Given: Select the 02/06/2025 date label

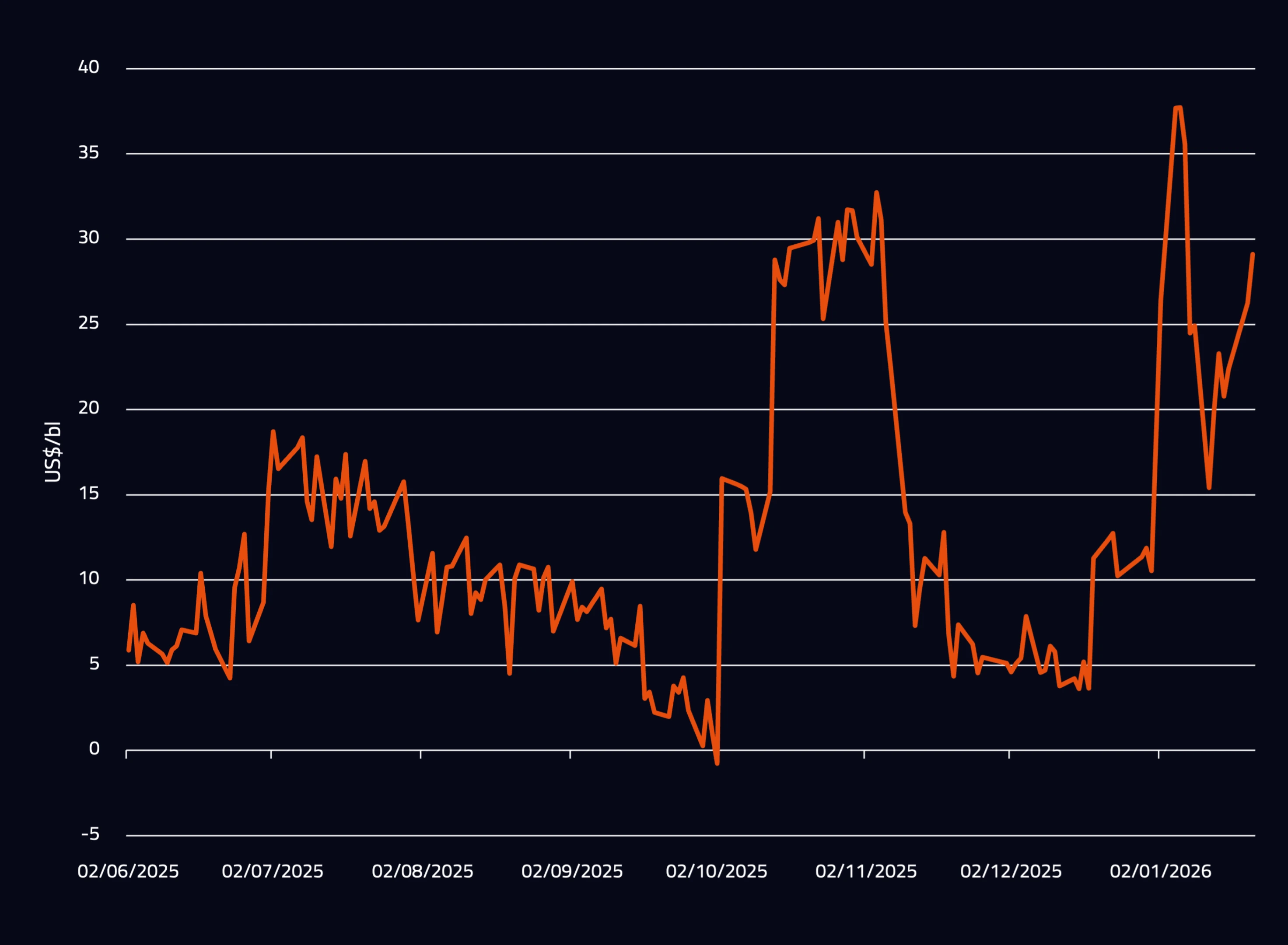Looking at the screenshot, I should coord(128,872).
